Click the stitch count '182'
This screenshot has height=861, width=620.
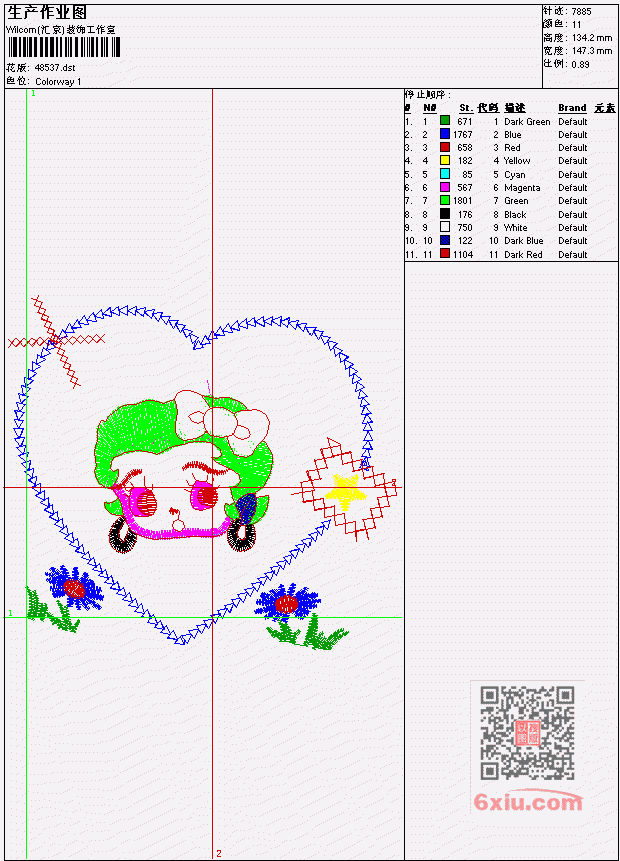465,161
